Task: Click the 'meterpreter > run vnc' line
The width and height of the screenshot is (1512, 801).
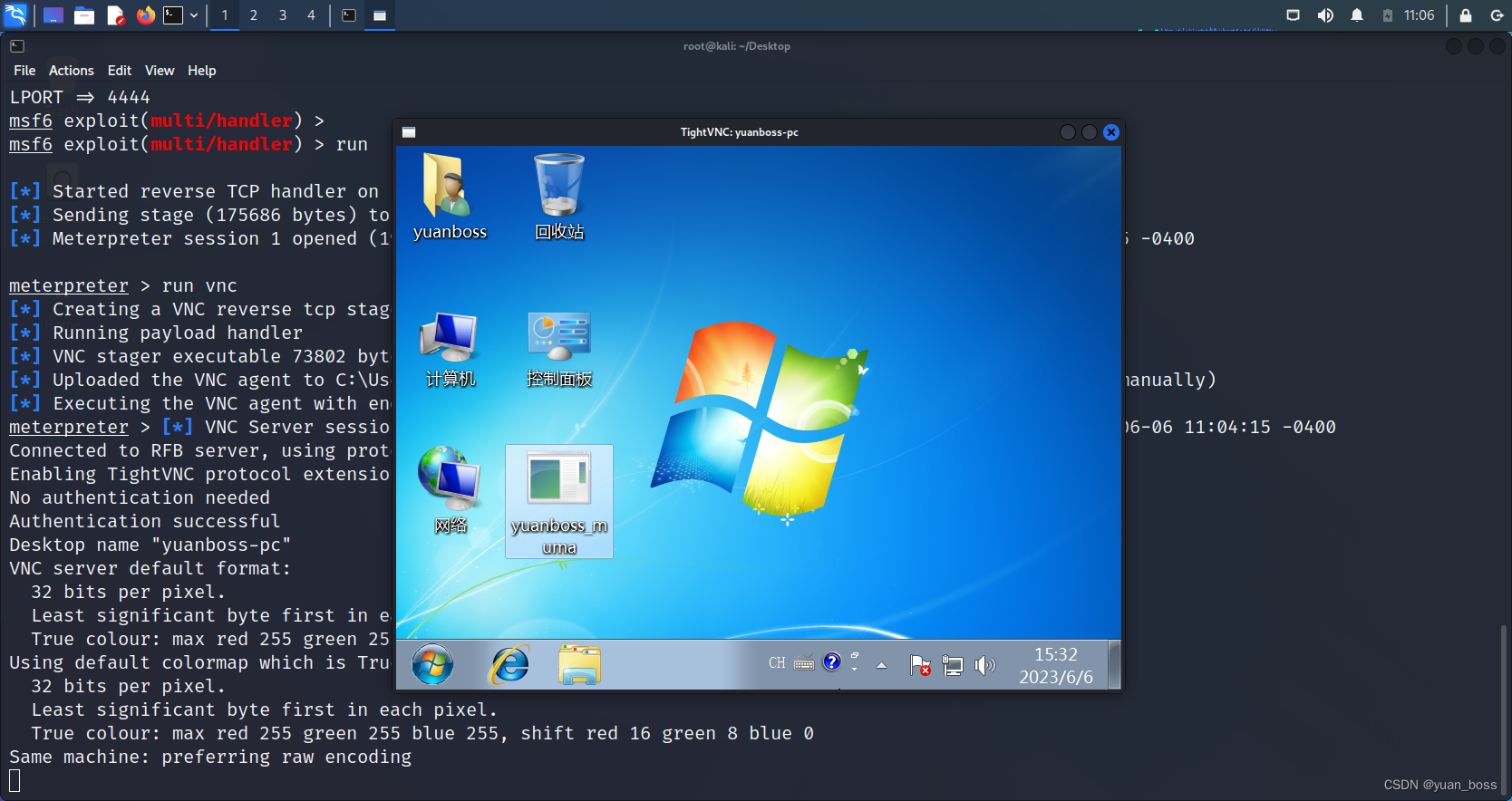Action: 123,285
